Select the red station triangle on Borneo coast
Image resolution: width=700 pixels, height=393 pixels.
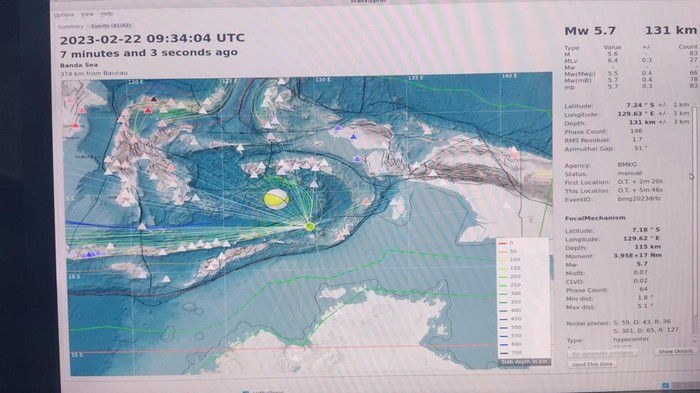point(76,125)
